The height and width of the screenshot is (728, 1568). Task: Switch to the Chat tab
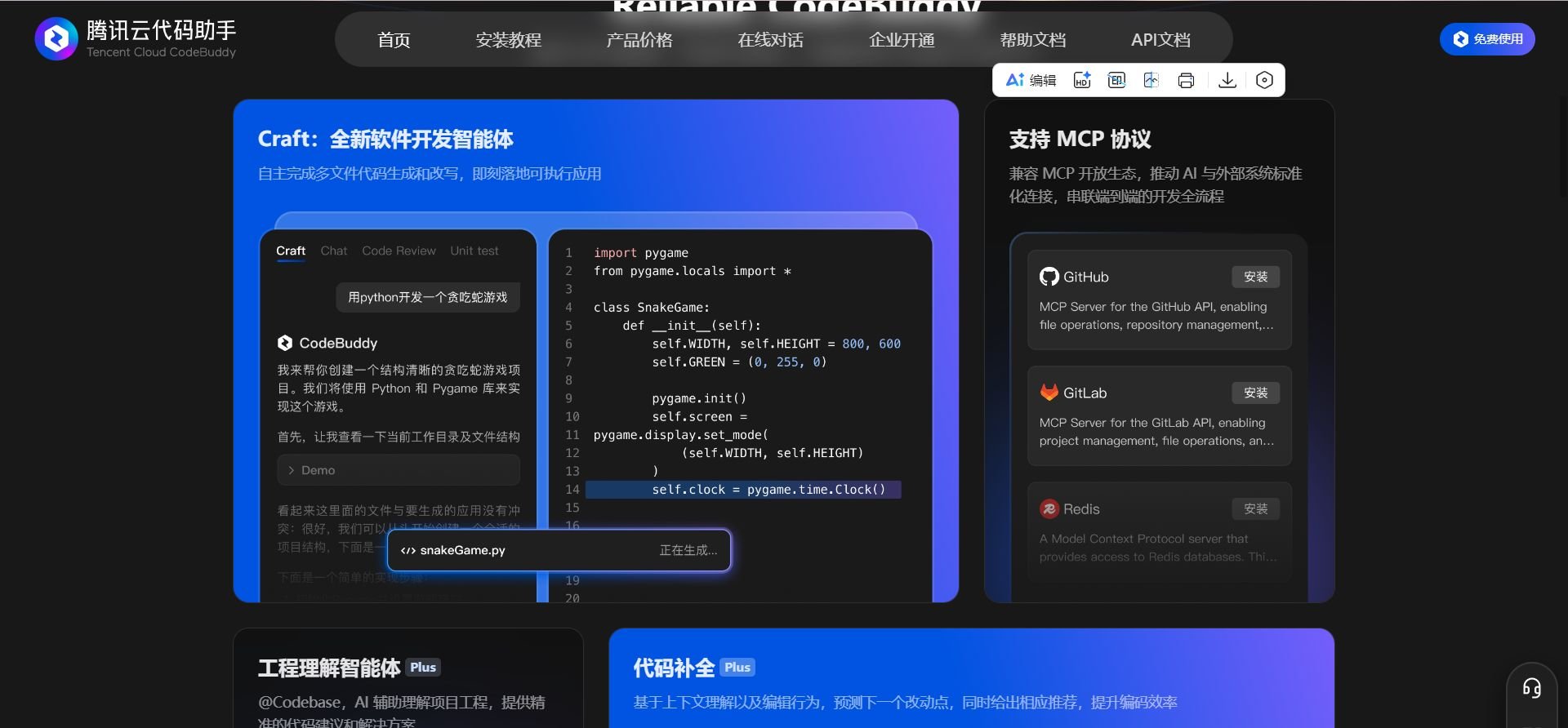pyautogui.click(x=333, y=251)
